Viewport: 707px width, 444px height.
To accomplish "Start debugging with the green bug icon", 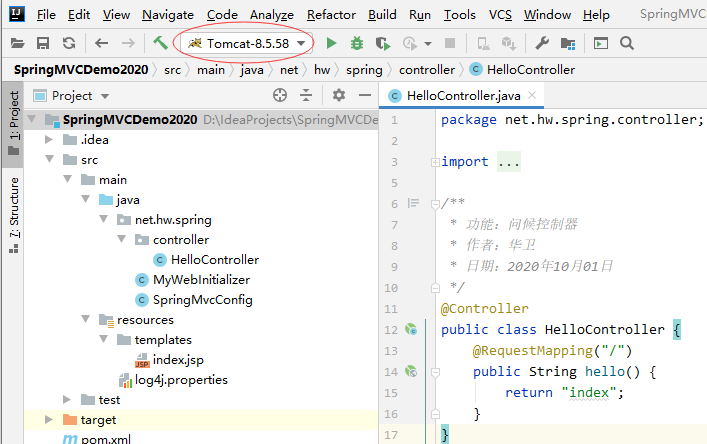I will point(357,43).
